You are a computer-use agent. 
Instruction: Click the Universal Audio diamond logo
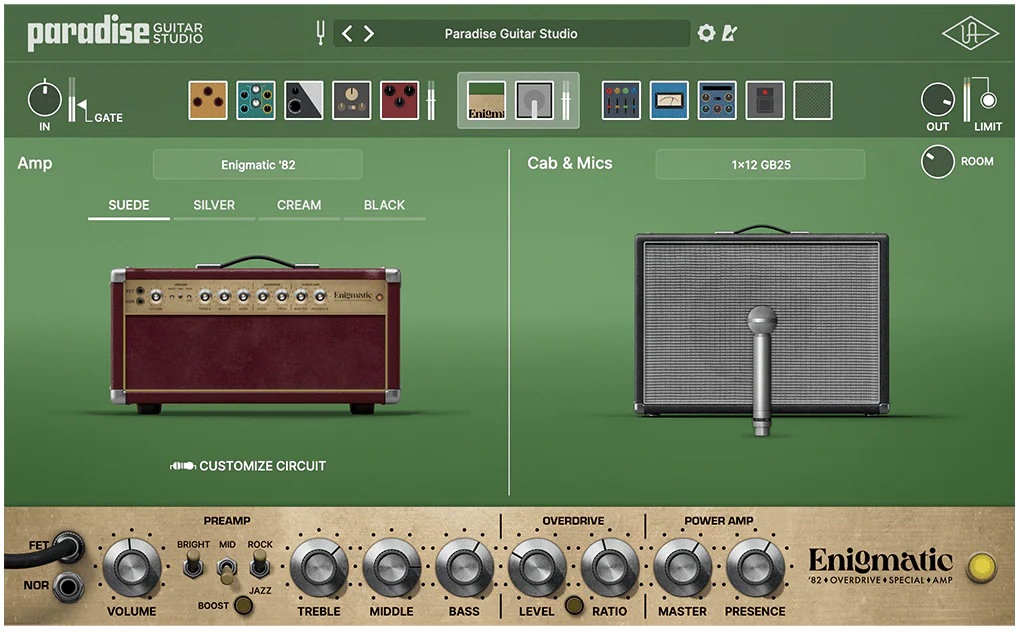[x=970, y=32]
